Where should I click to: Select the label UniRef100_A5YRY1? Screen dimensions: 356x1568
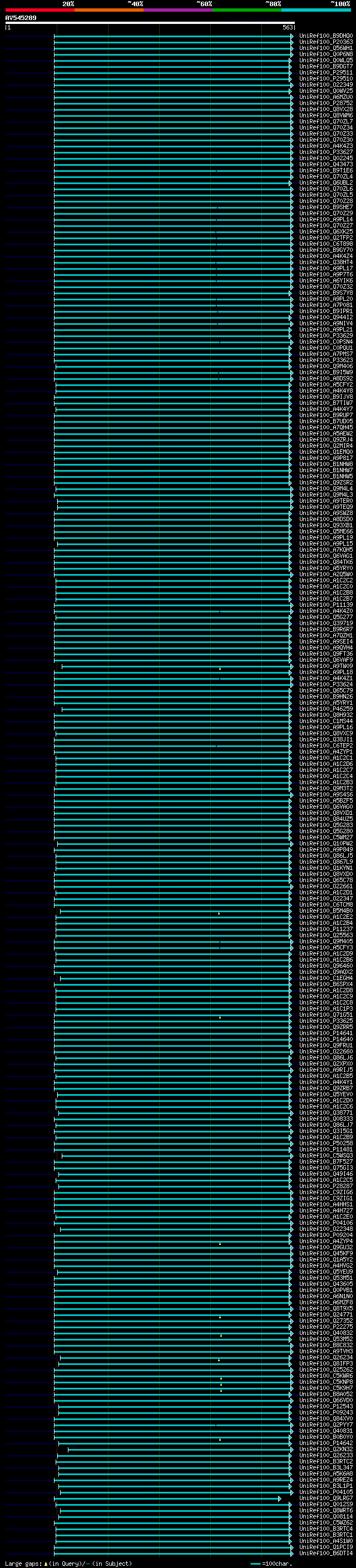[325, 703]
